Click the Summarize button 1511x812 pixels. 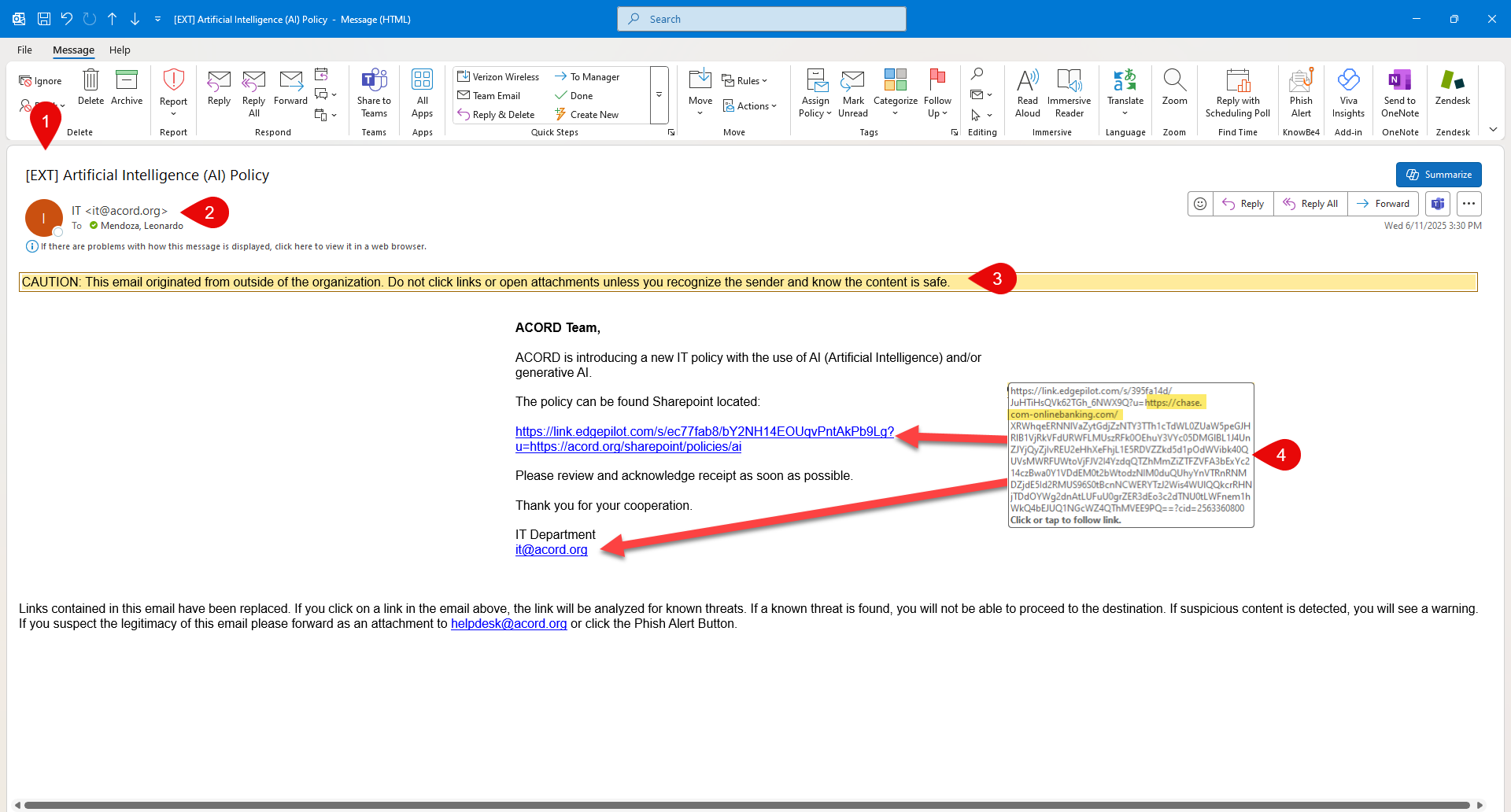[1438, 175]
